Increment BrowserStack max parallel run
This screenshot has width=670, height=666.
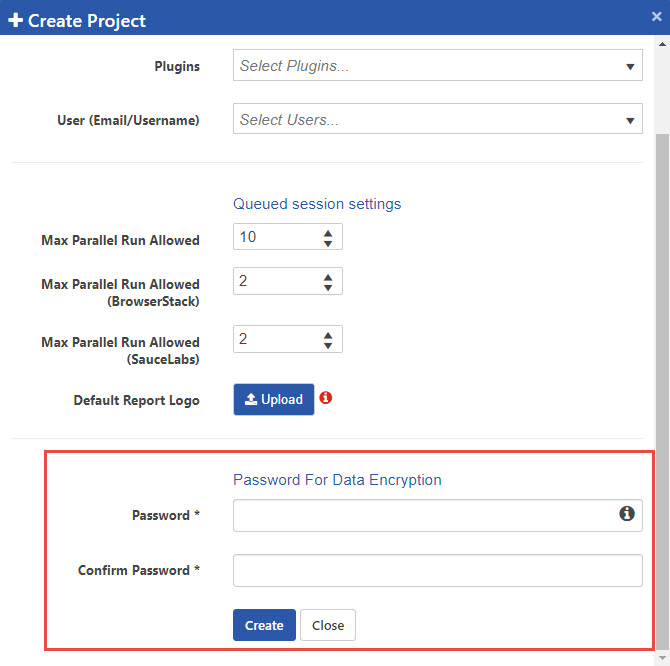tap(327, 277)
